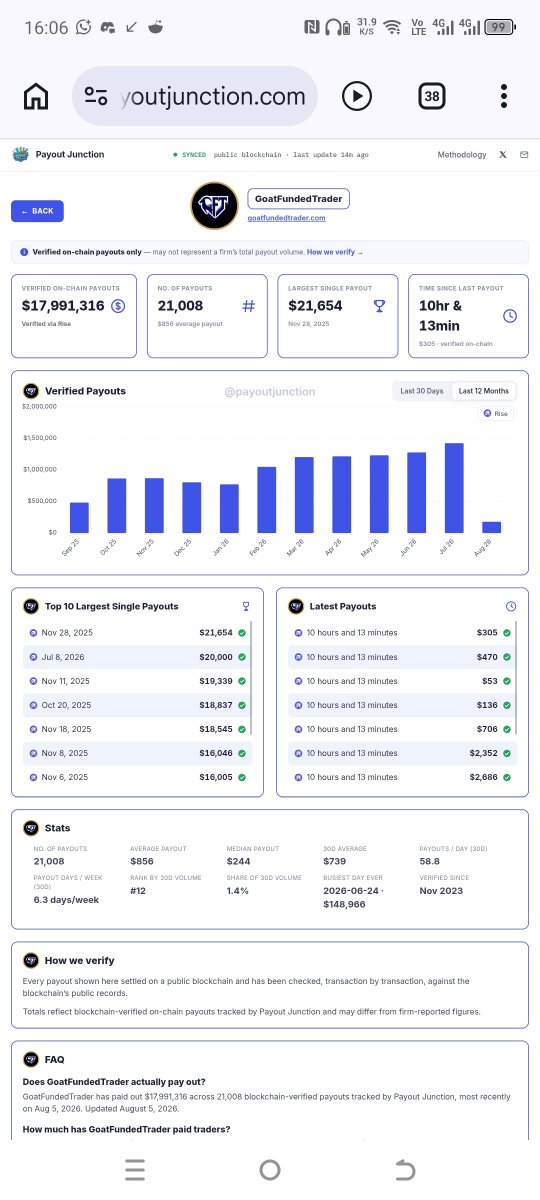This screenshot has height=1200, width=540.
Task: Click the Payout Junction logo icon
Action: 20,155
